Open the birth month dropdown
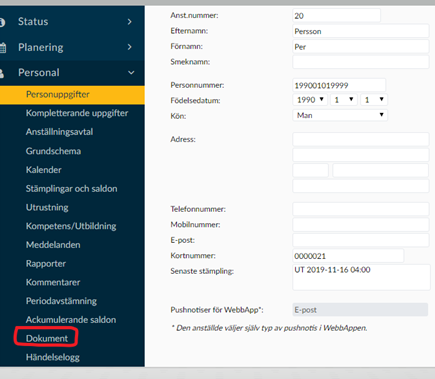 click(344, 100)
